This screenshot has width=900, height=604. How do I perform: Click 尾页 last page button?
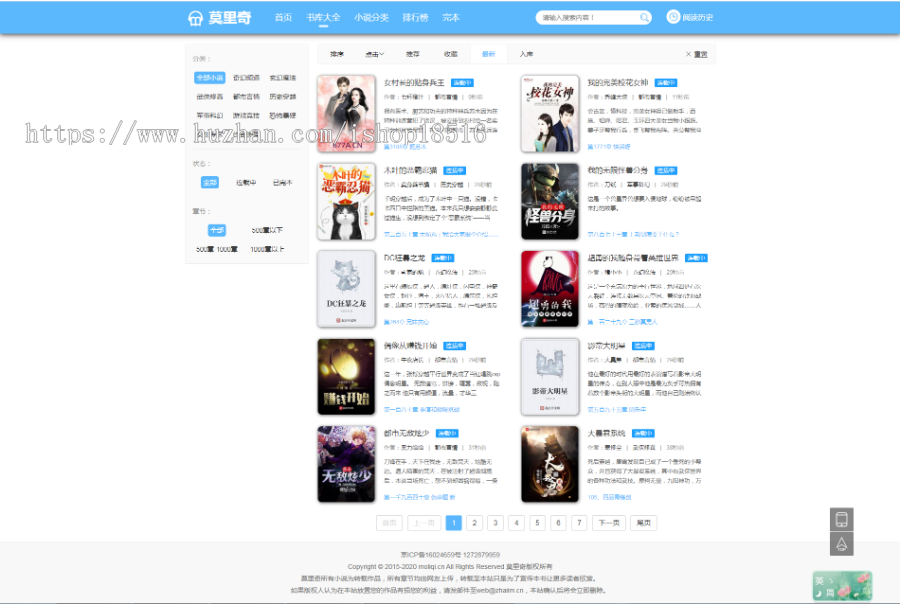pos(644,523)
